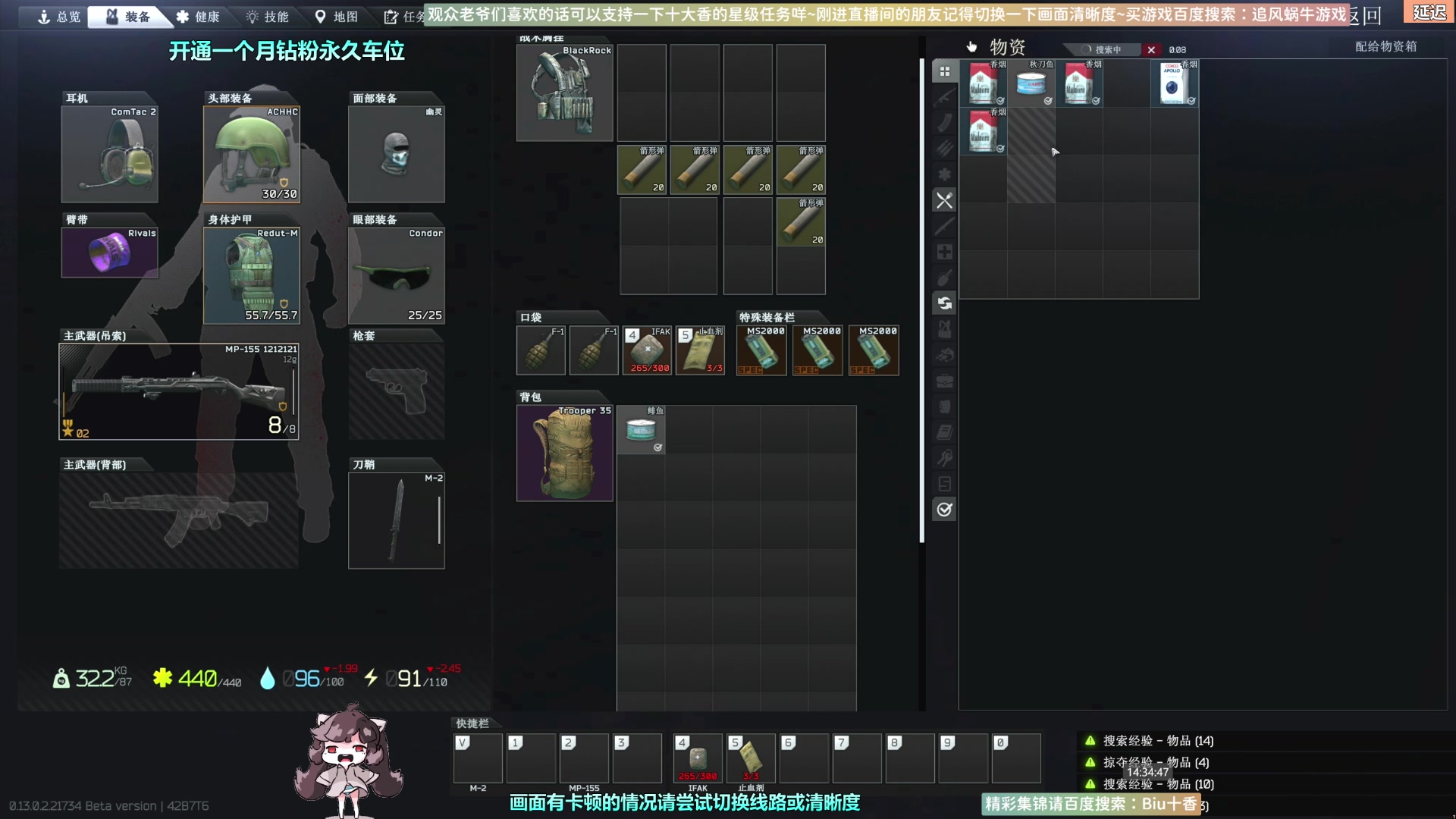Select the ACHHC helmet slot
The width and height of the screenshot is (1456, 819).
252,154
